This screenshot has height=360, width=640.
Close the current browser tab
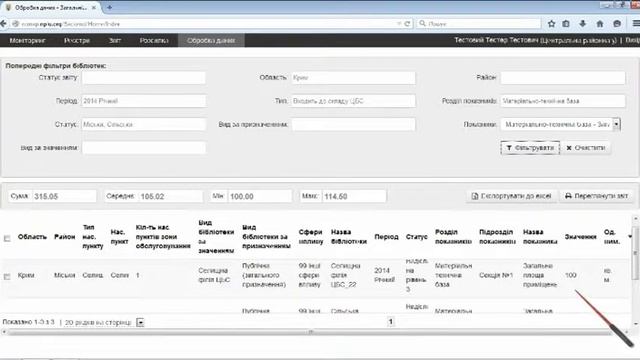coord(94,7)
